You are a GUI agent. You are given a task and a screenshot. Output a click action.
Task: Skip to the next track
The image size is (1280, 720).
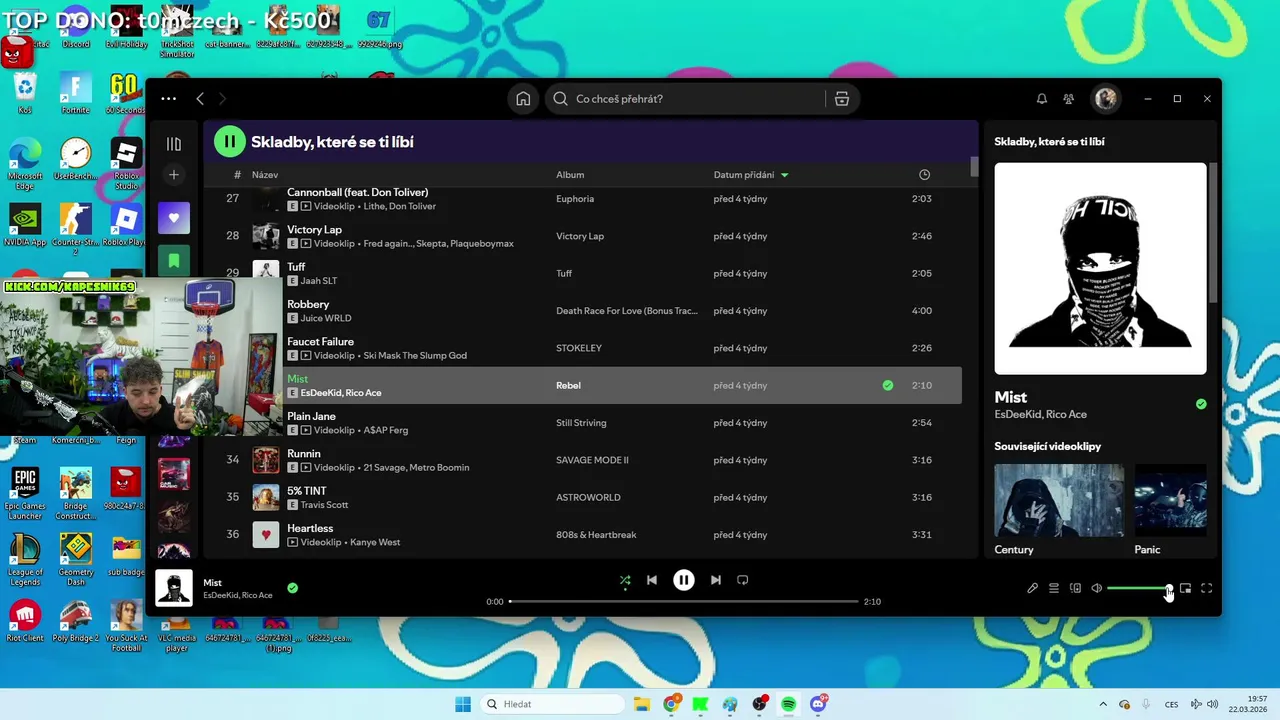[716, 580]
